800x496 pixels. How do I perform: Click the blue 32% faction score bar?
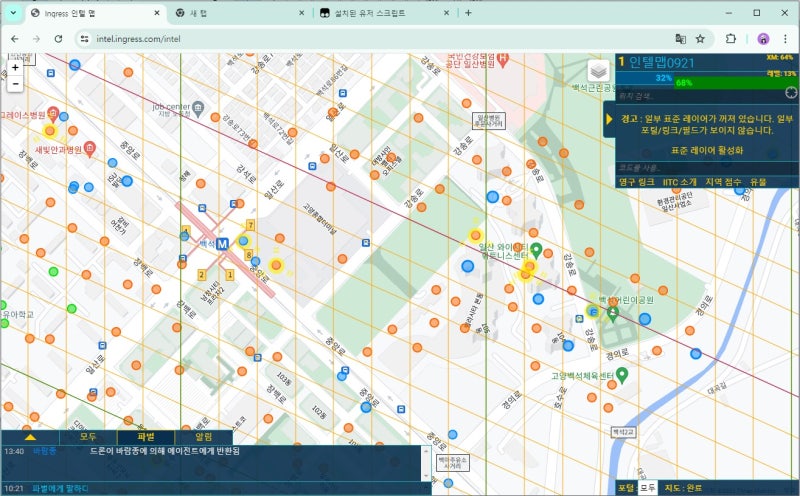[x=645, y=78]
